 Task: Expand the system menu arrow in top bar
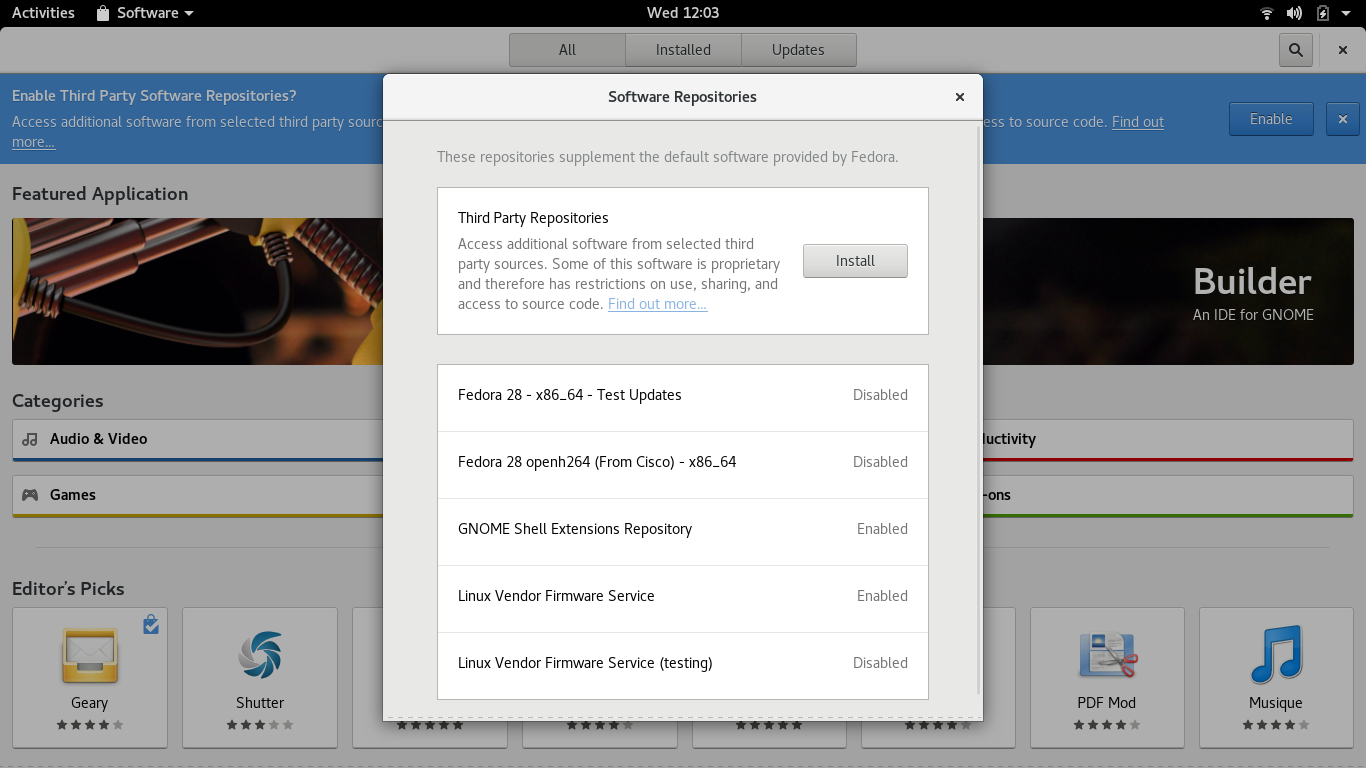click(x=1346, y=13)
